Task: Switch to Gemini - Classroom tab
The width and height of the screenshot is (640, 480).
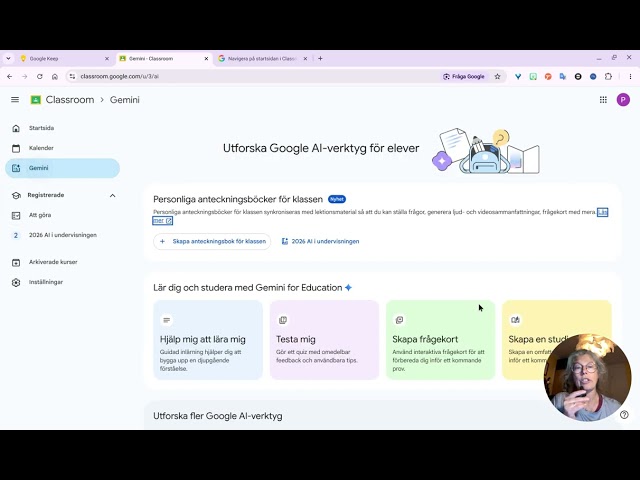Action: pyautogui.click(x=163, y=58)
